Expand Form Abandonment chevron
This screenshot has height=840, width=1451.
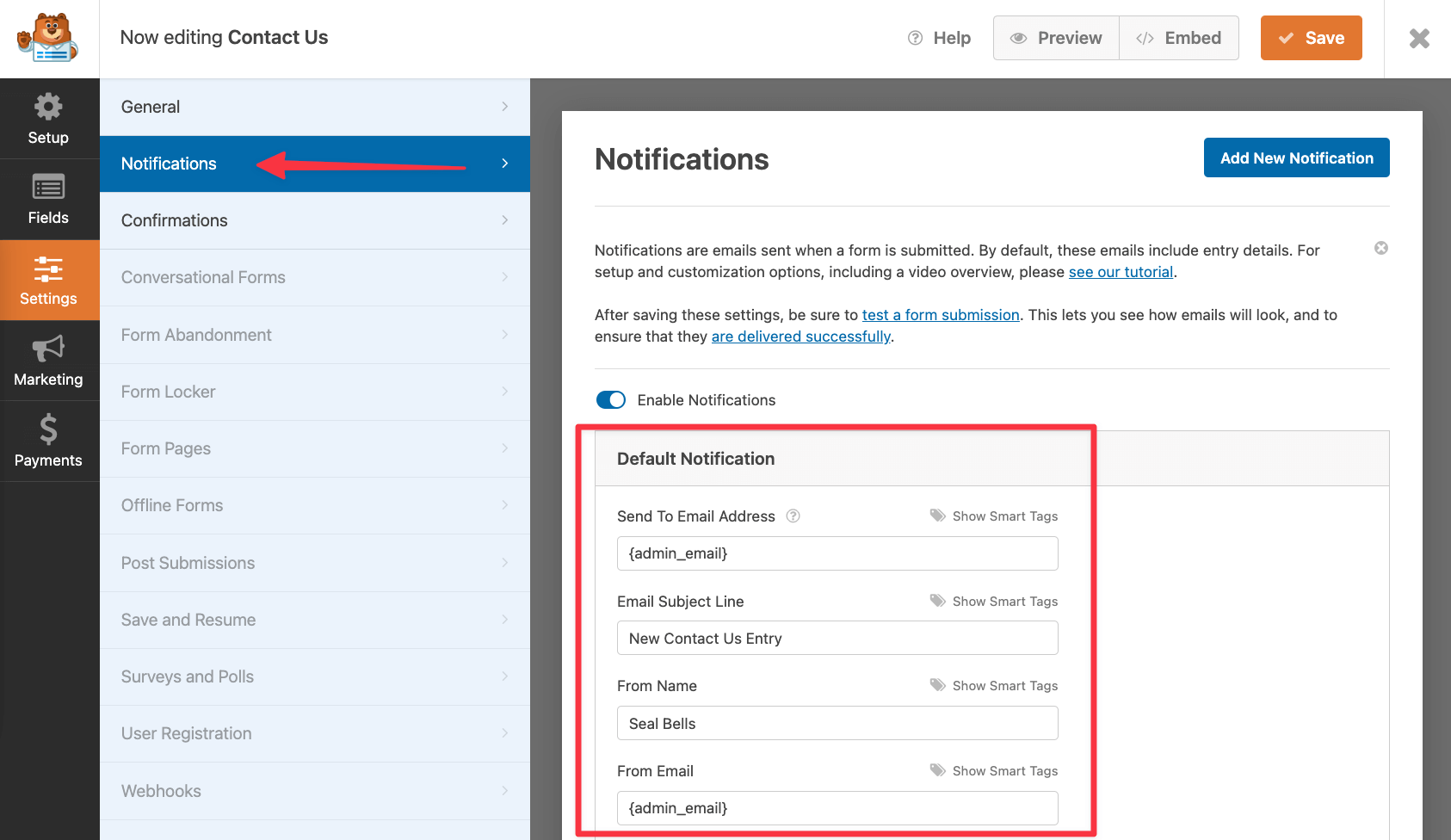(x=505, y=335)
